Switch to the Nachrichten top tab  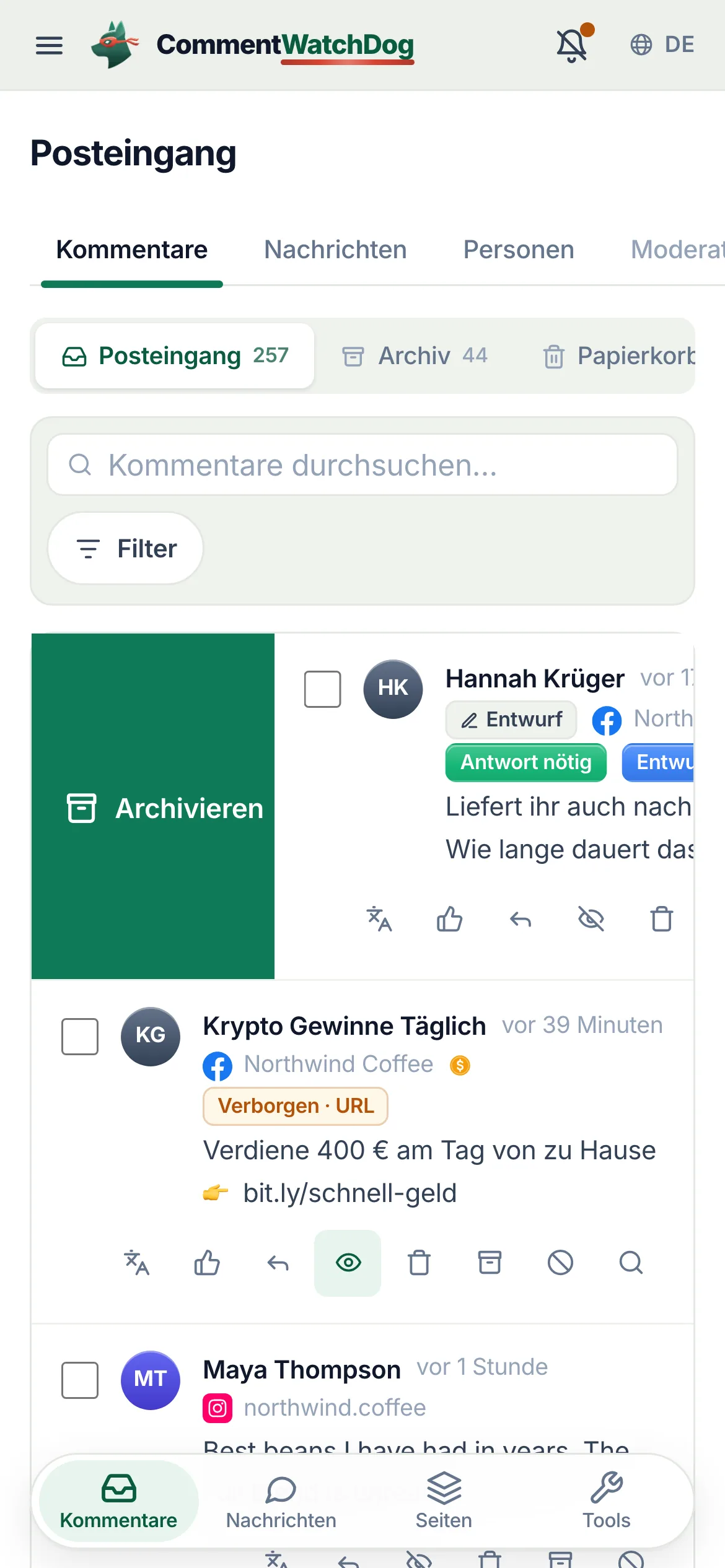[335, 250]
